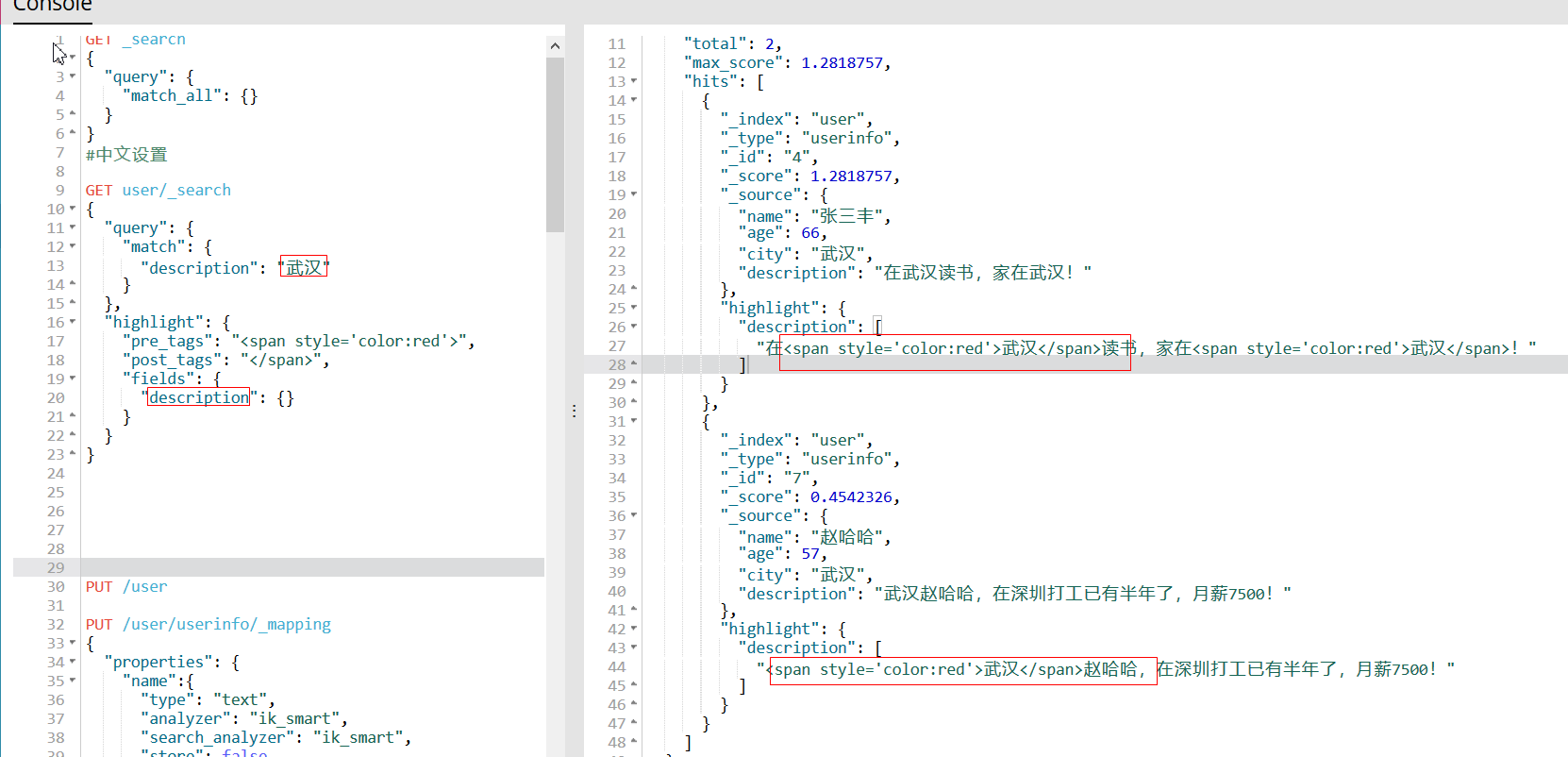The width and height of the screenshot is (1568, 757).
Task: Click the "name": "赵哈哈" response line
Action: (814, 536)
